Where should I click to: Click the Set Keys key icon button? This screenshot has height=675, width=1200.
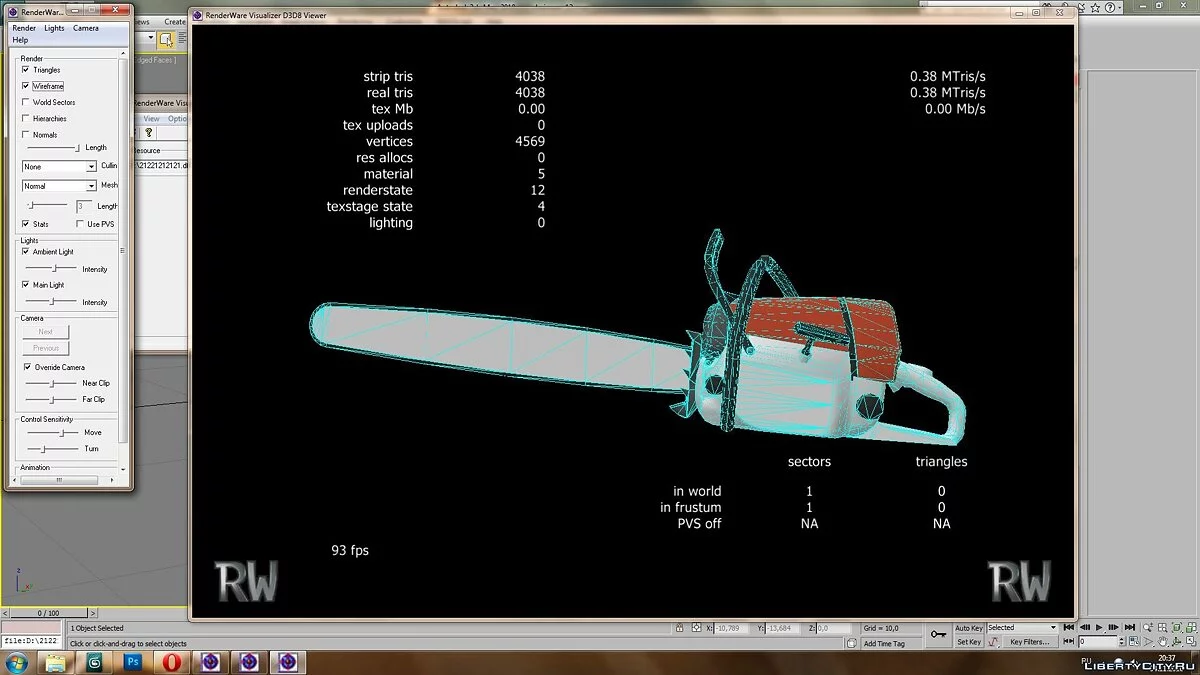(x=938, y=634)
